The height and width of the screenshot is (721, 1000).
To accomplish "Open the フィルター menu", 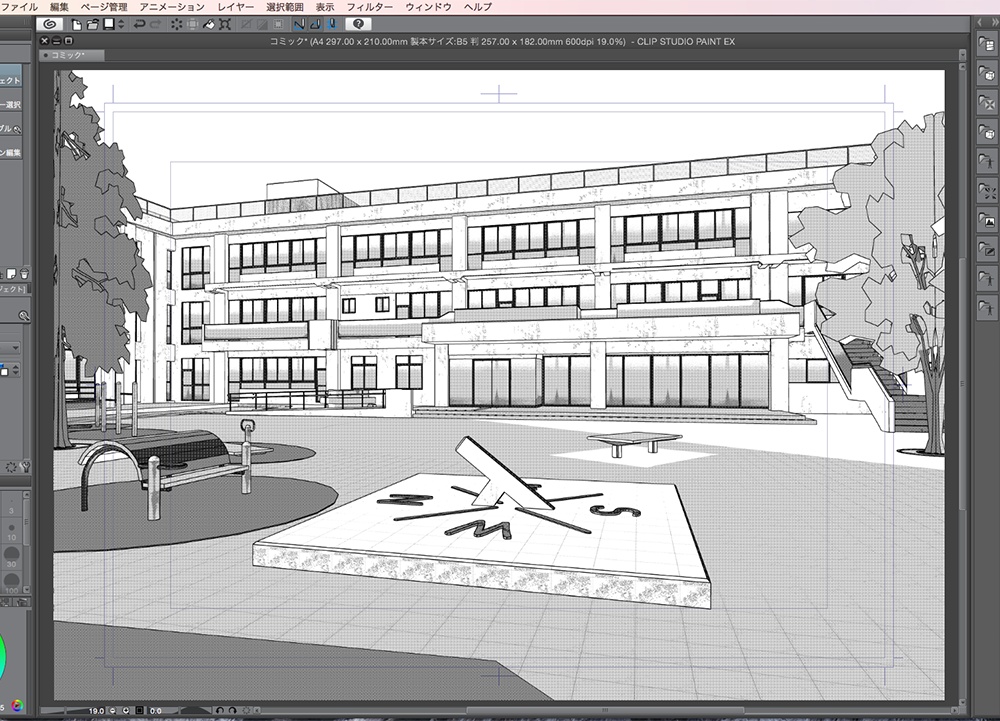I will coord(368,7).
